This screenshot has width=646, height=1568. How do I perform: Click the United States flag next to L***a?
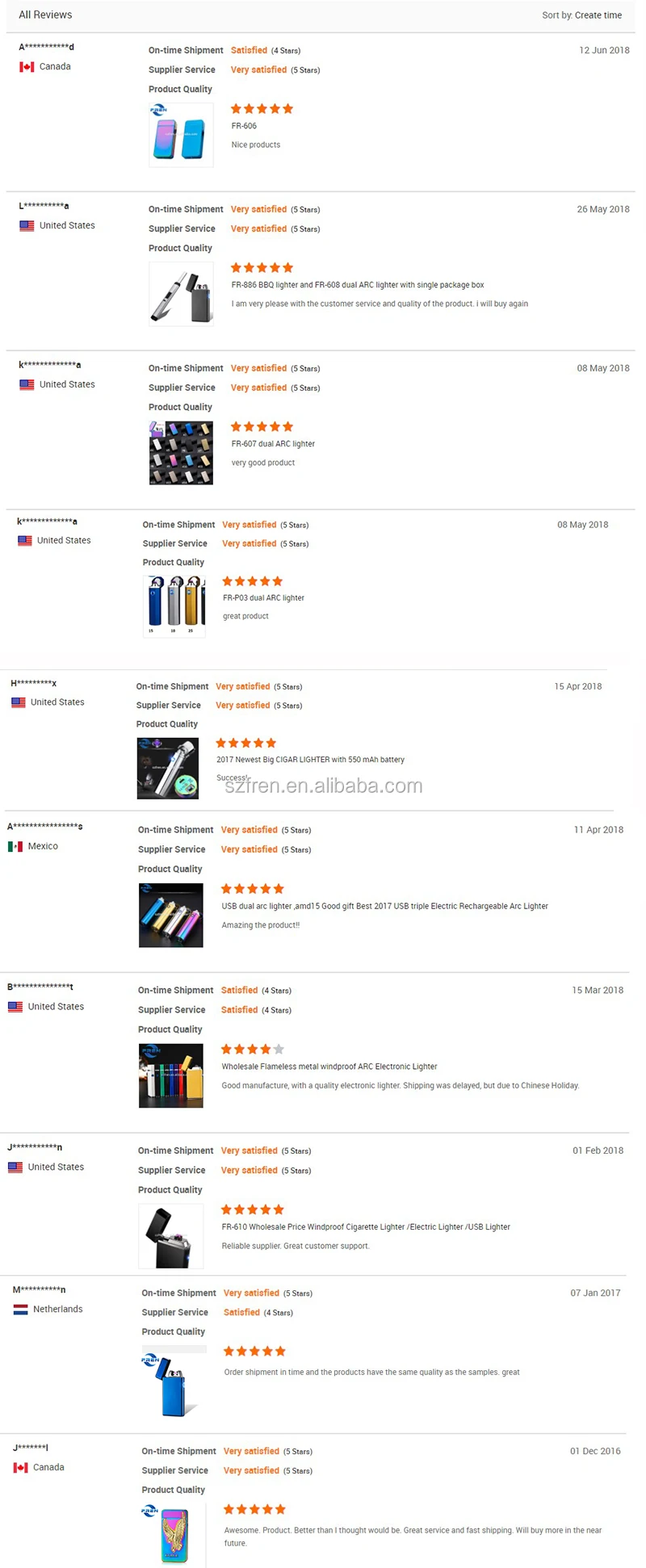(25, 226)
